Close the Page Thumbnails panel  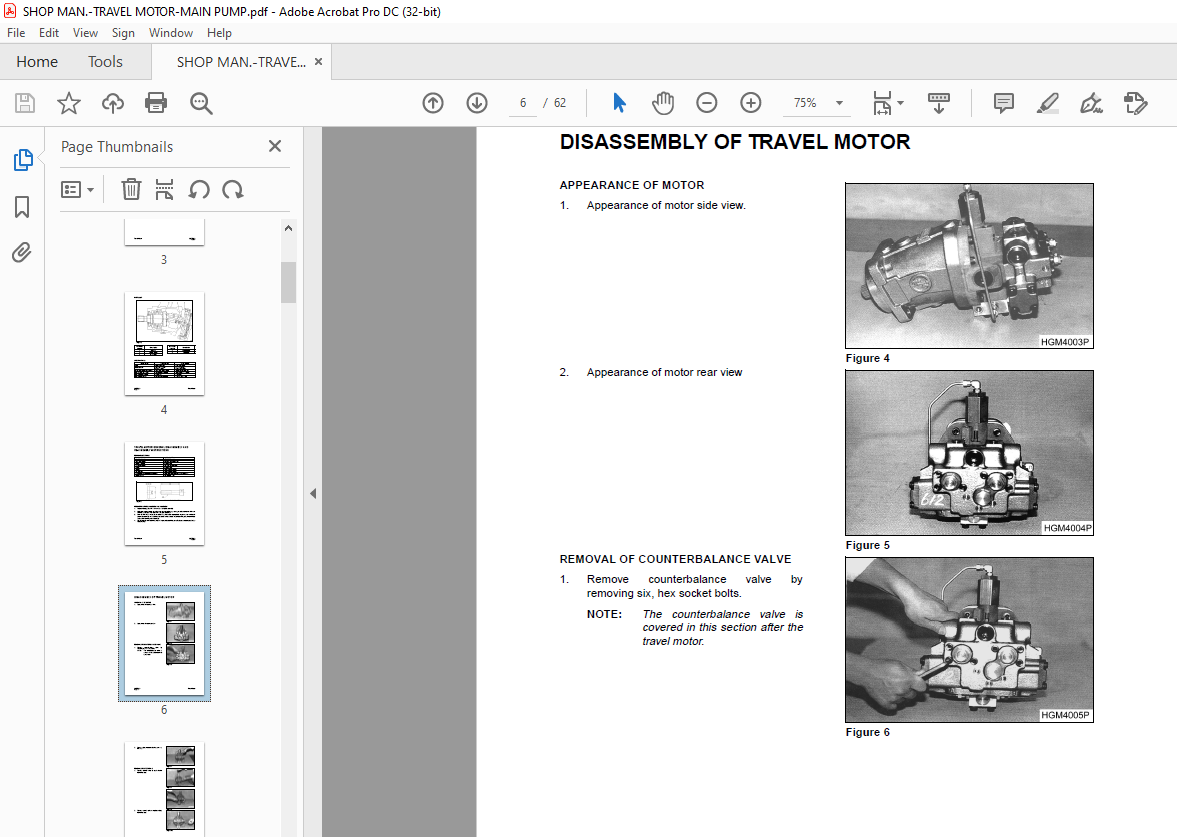275,146
